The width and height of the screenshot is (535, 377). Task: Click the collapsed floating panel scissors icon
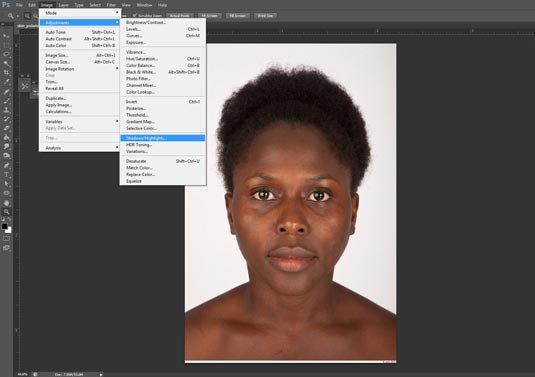click(x=25, y=86)
